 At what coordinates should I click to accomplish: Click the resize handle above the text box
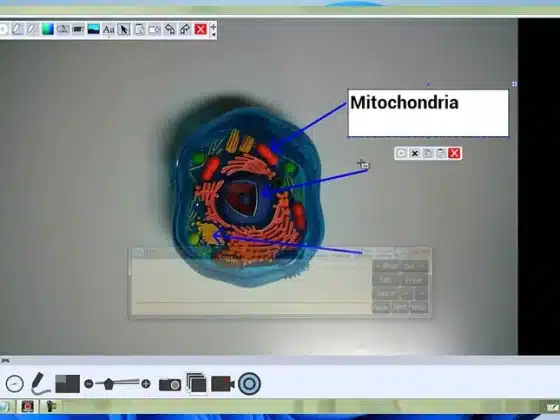tap(428, 84)
